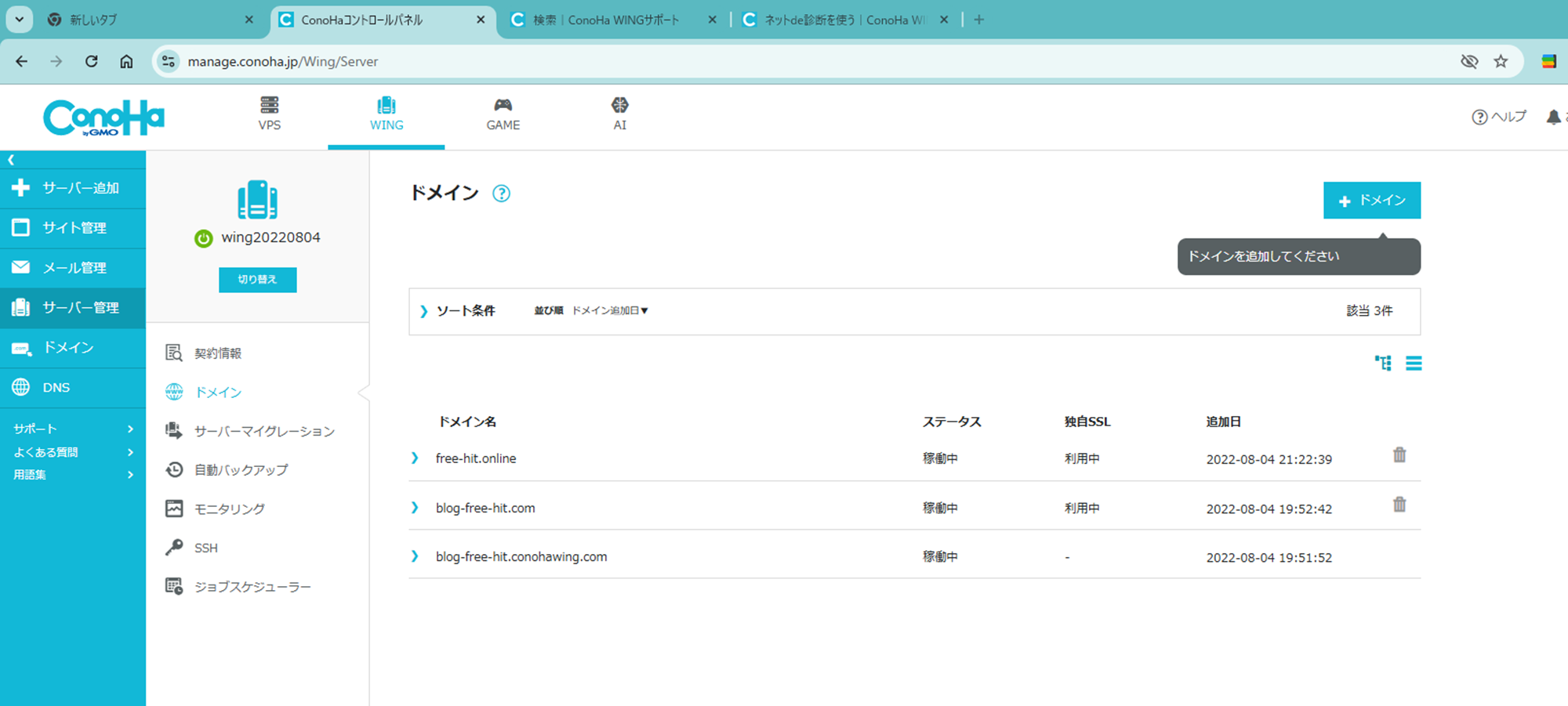1568x706 pixels.
Task: Collapse the left sidebar with the chevron
Action: pyautogui.click(x=11, y=160)
